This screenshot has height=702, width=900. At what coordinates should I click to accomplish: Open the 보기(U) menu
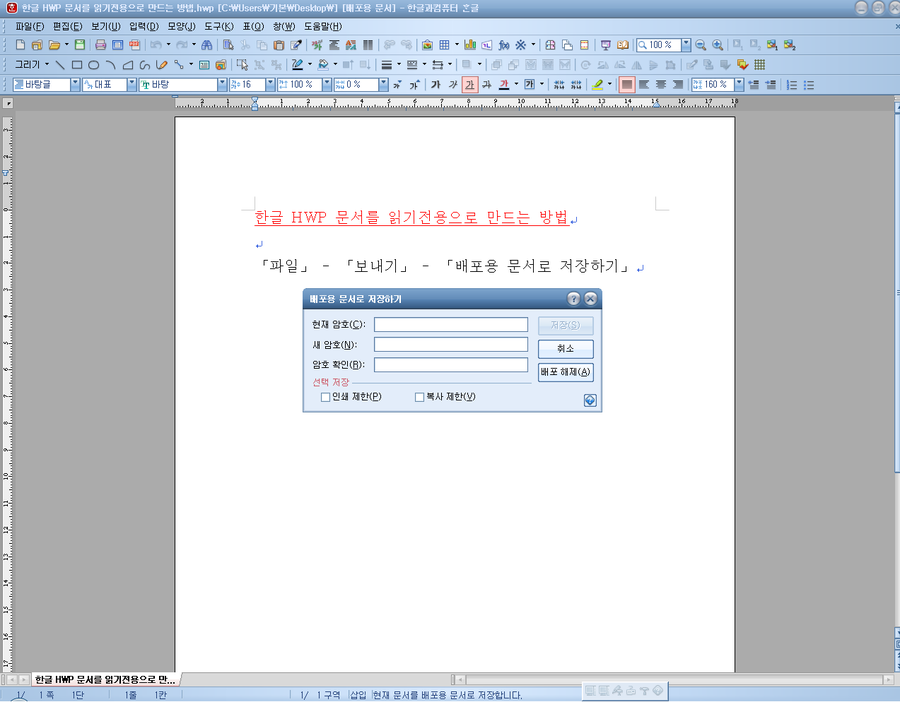pyautogui.click(x=106, y=26)
